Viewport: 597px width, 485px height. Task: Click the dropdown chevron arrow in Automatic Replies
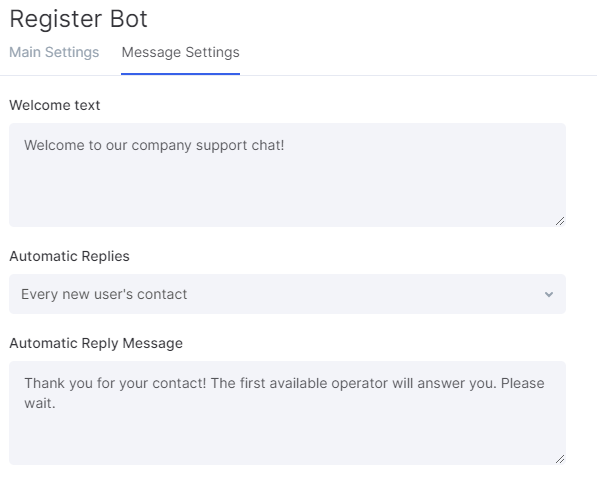pyautogui.click(x=549, y=294)
